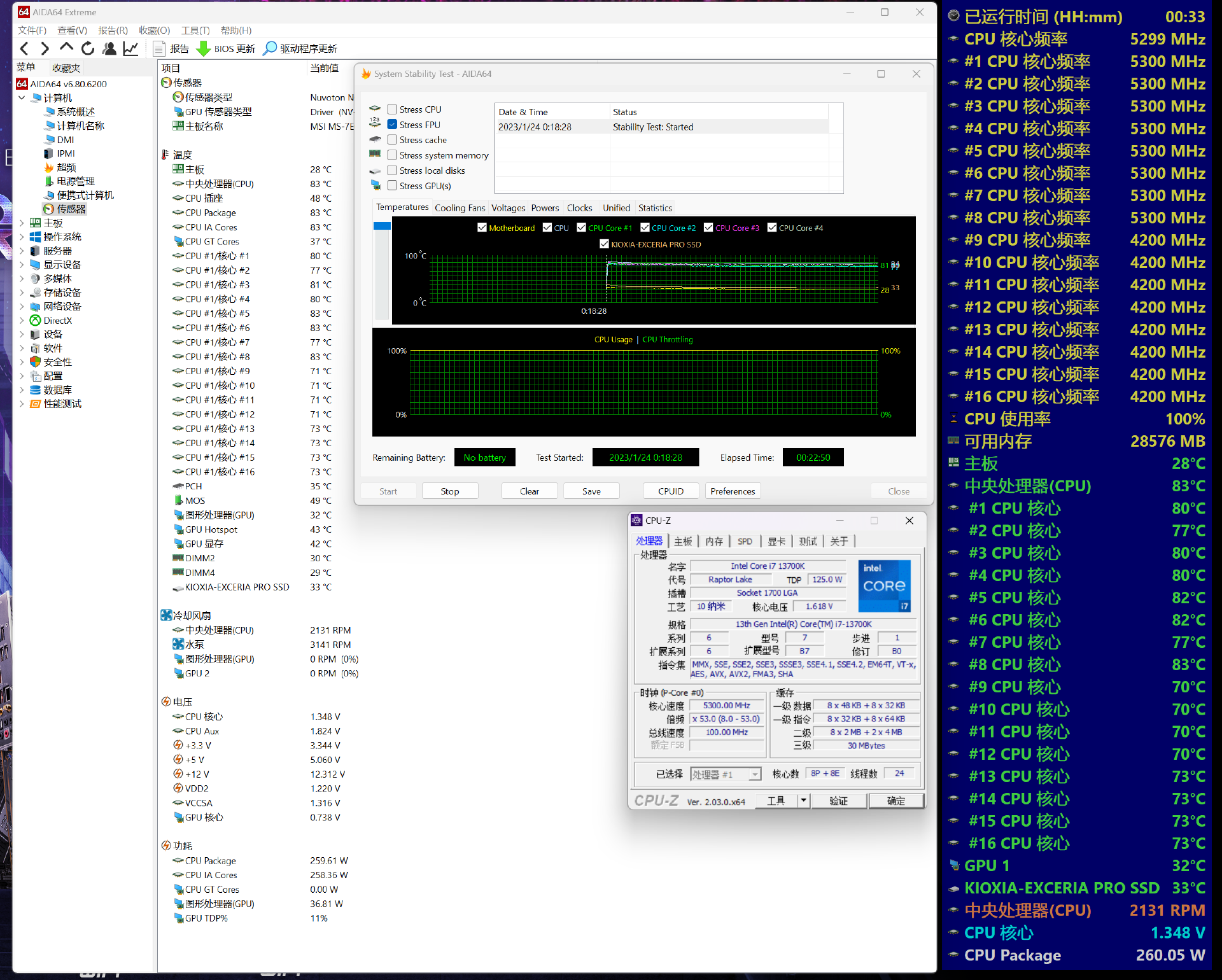The image size is (1222, 980).
Task: Click the 驱动程序更新 magnifier icon
Action: [270, 48]
